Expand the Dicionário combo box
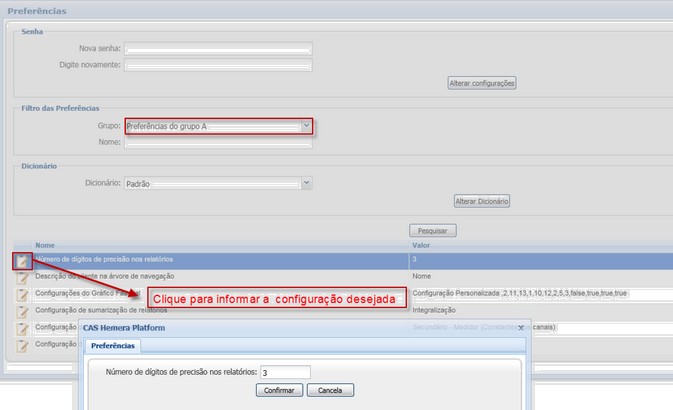673x410 pixels. click(x=306, y=184)
